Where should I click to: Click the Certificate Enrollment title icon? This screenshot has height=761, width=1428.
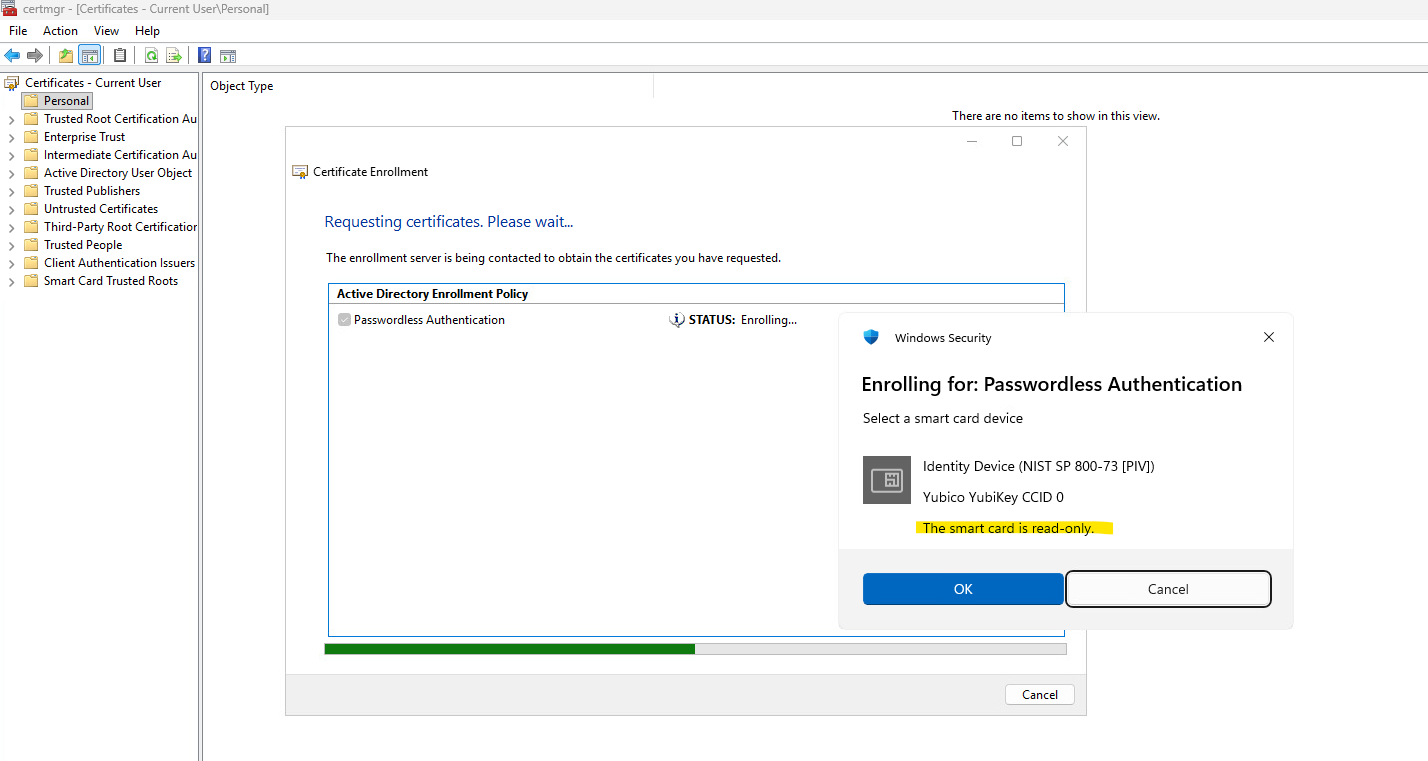coord(300,172)
